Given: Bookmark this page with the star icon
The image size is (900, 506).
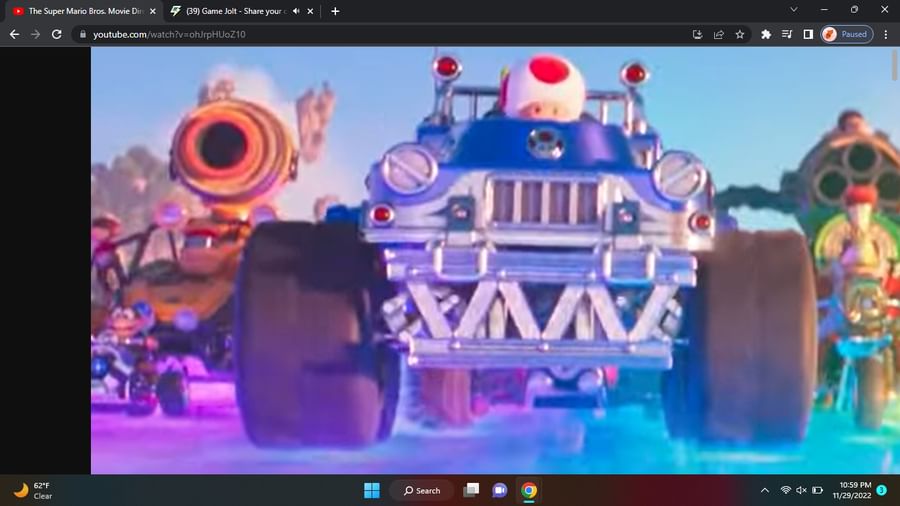Looking at the screenshot, I should coord(740,34).
